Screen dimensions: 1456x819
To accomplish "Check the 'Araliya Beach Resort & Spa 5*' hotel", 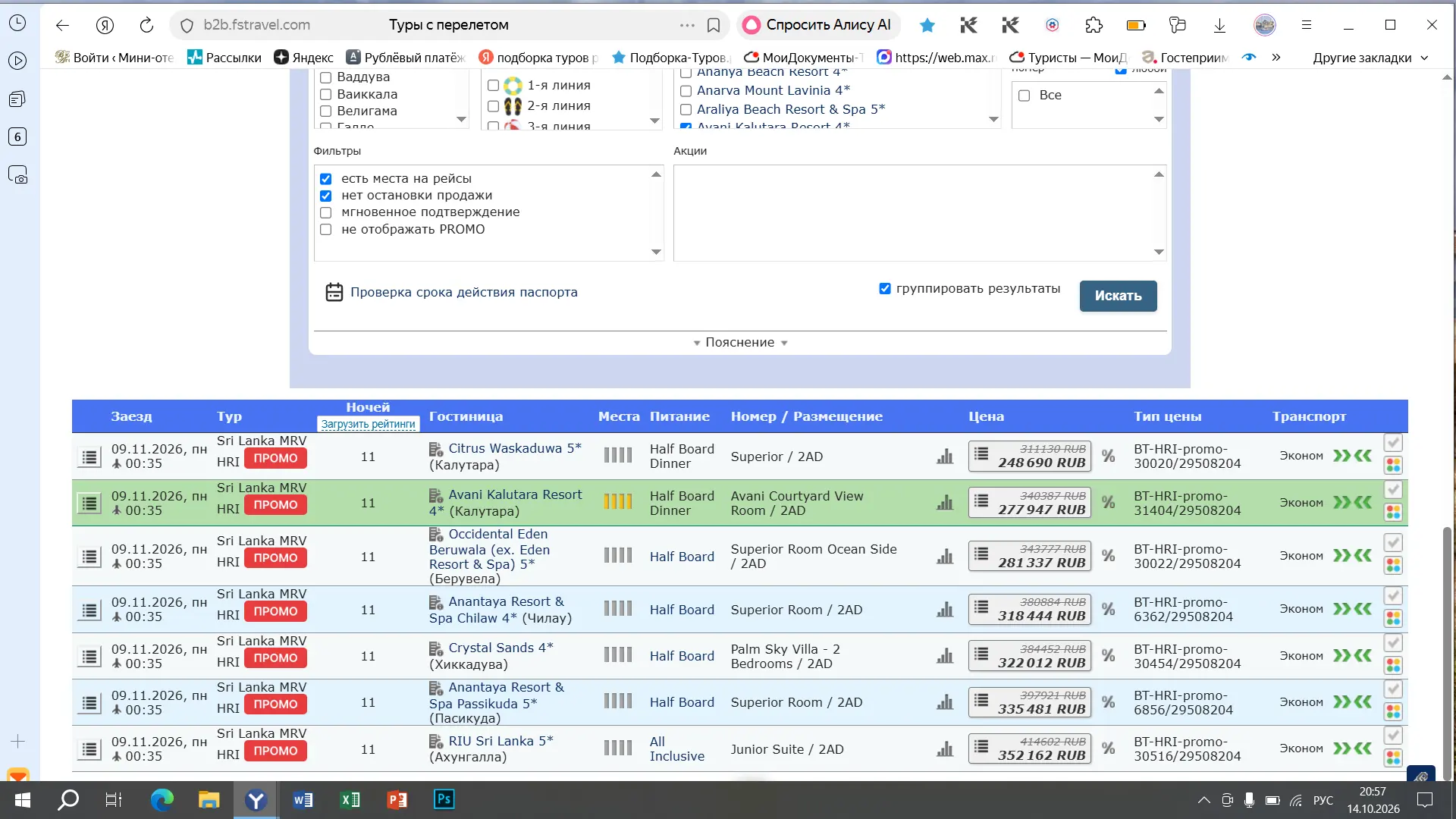I will coord(686,109).
